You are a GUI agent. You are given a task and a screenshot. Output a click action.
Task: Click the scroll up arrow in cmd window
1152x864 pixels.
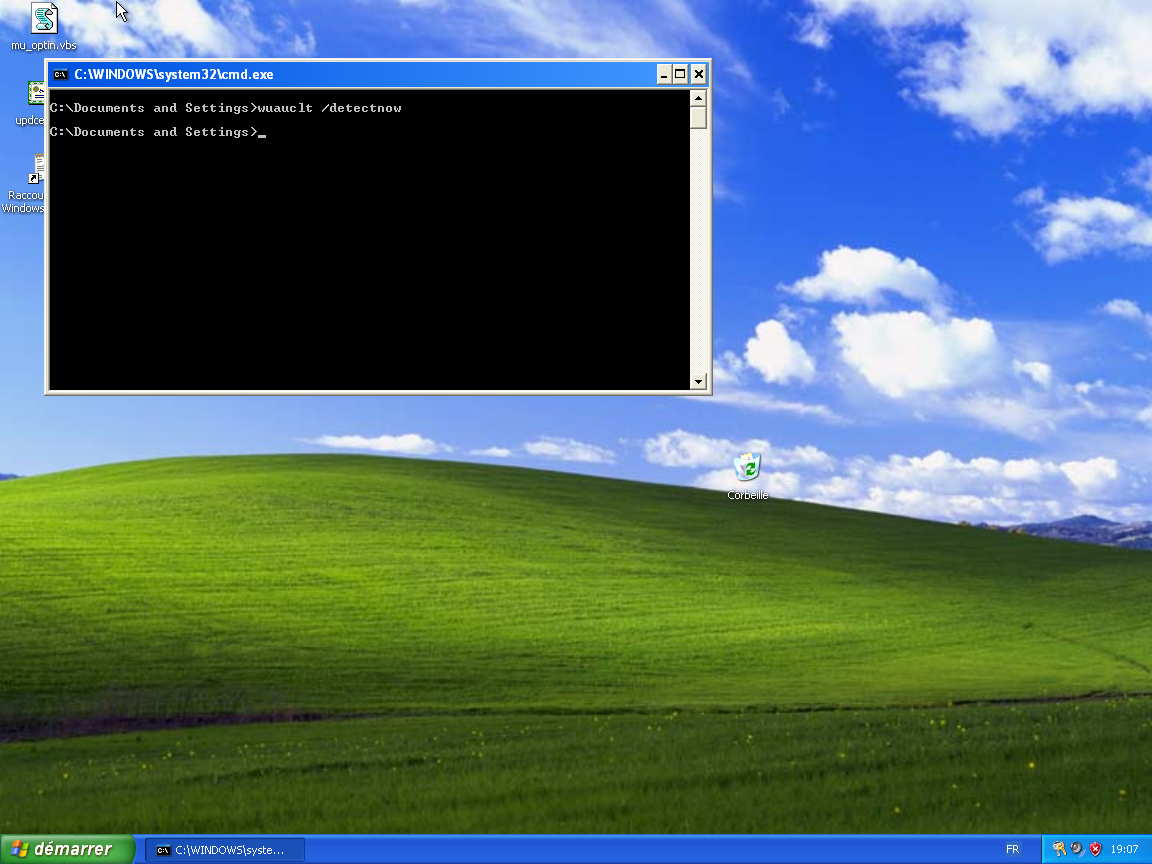699,98
